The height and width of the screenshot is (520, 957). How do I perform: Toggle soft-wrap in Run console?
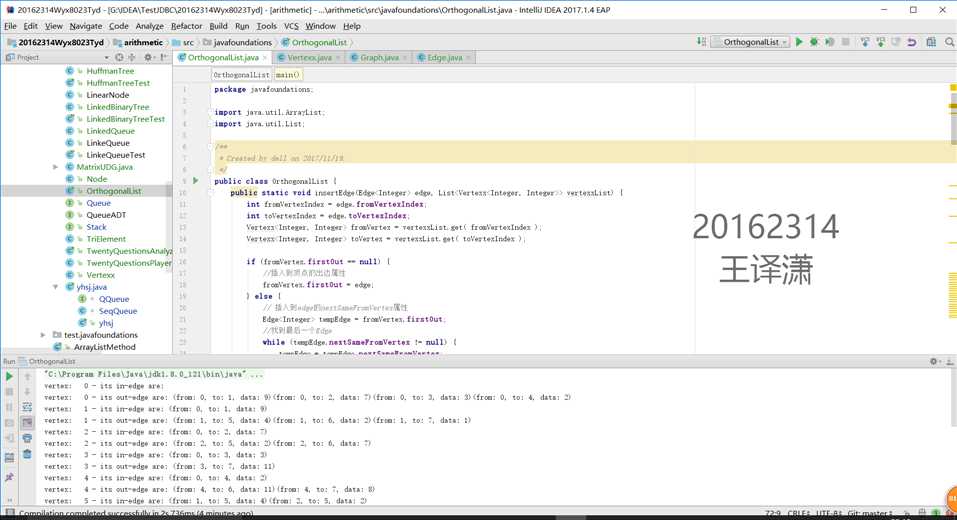(27, 407)
